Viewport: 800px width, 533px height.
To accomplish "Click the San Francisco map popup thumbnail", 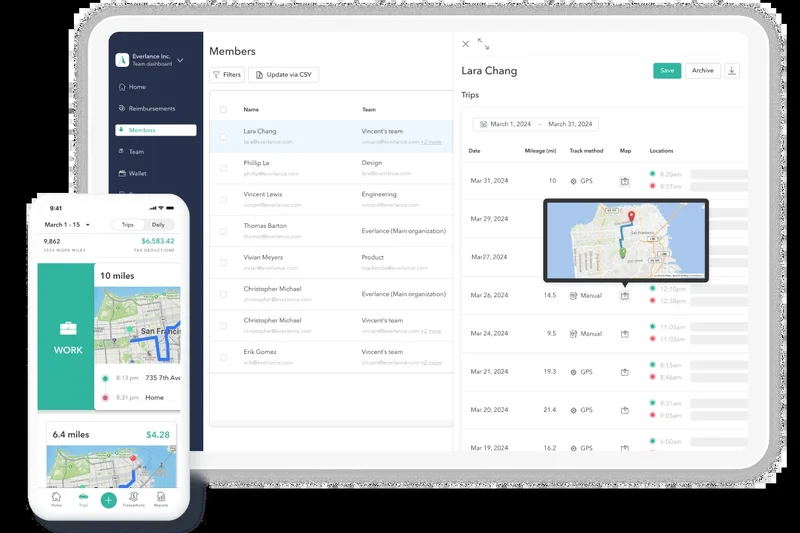I will pyautogui.click(x=625, y=240).
